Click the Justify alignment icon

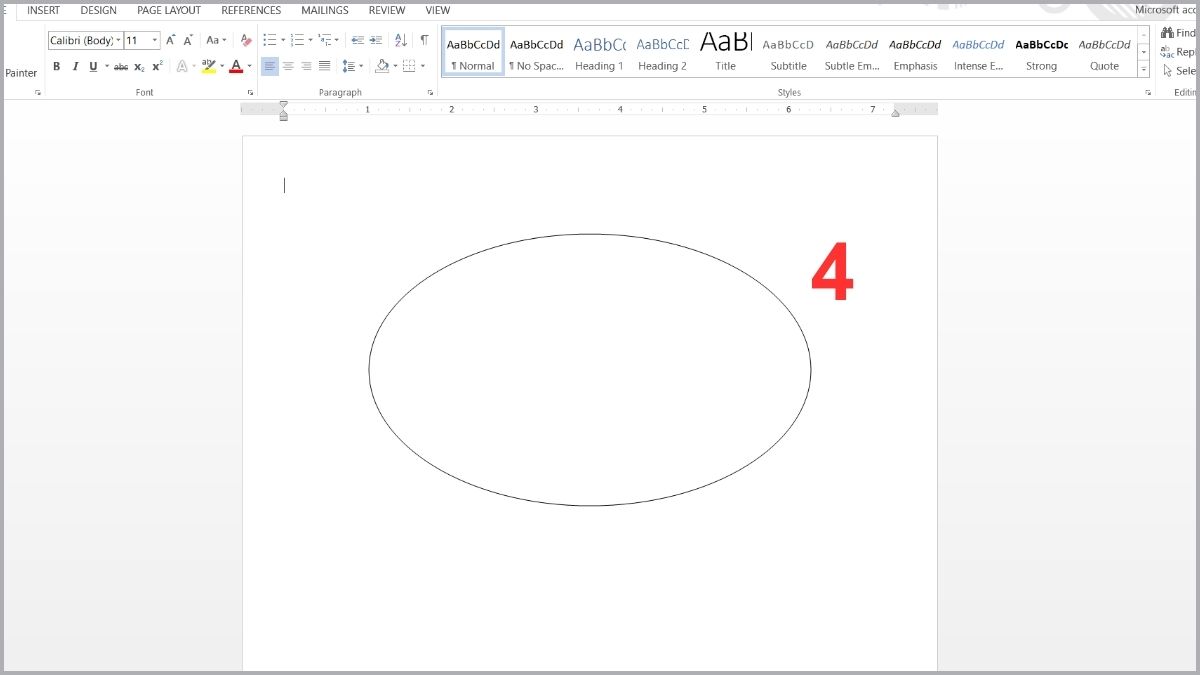click(x=324, y=67)
